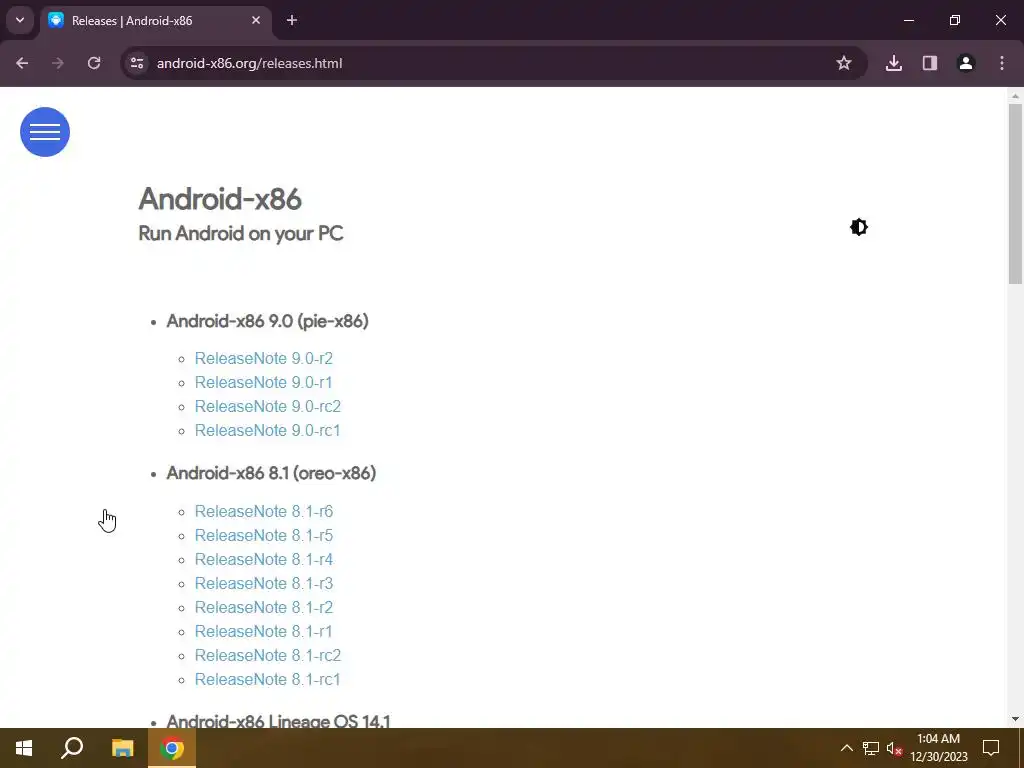This screenshot has width=1024, height=768.
Task: Open the Windows Start menu
Action: [24, 748]
